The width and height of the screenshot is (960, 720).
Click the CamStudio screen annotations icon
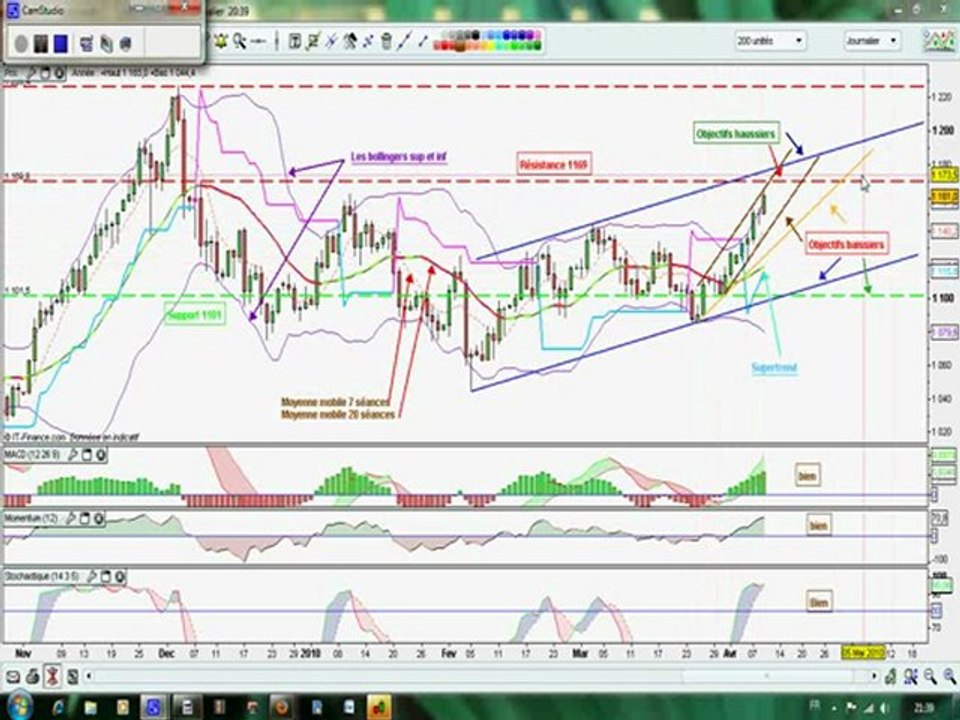point(106,43)
